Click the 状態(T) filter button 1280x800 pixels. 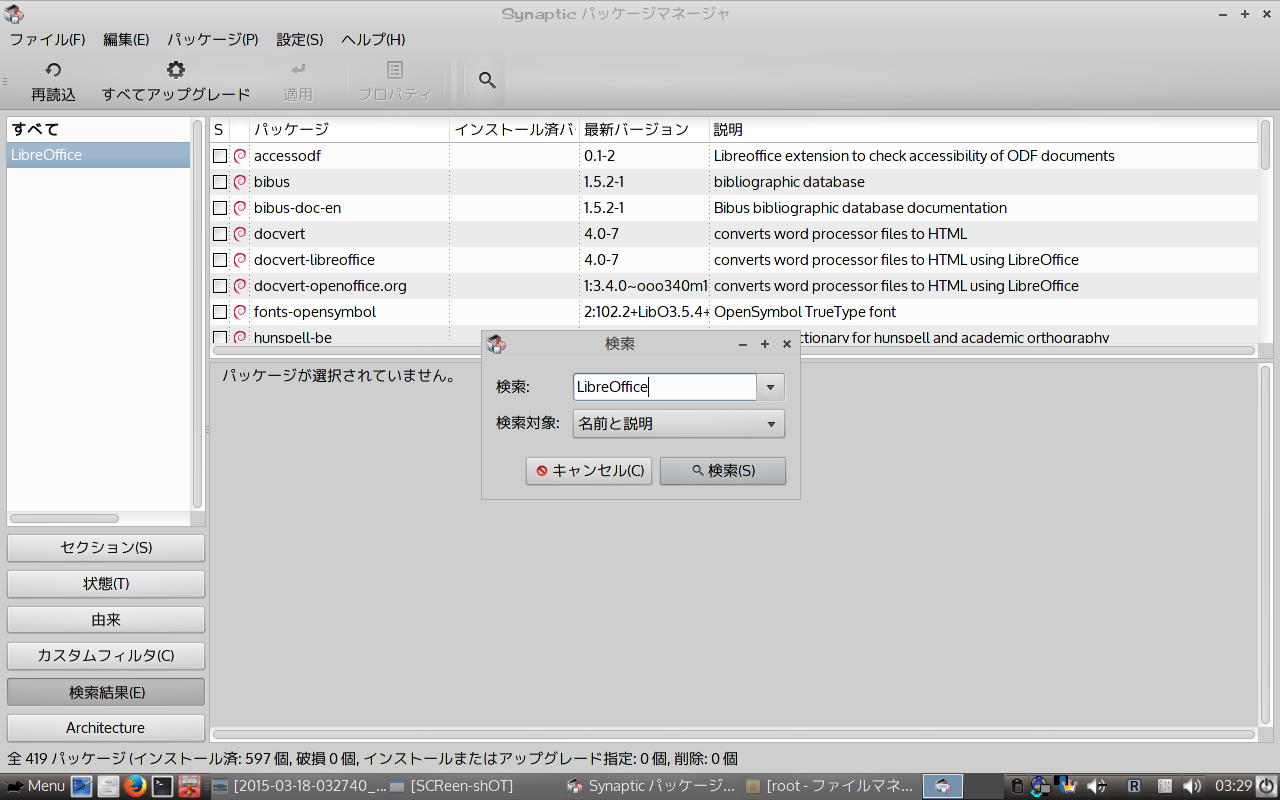click(106, 584)
